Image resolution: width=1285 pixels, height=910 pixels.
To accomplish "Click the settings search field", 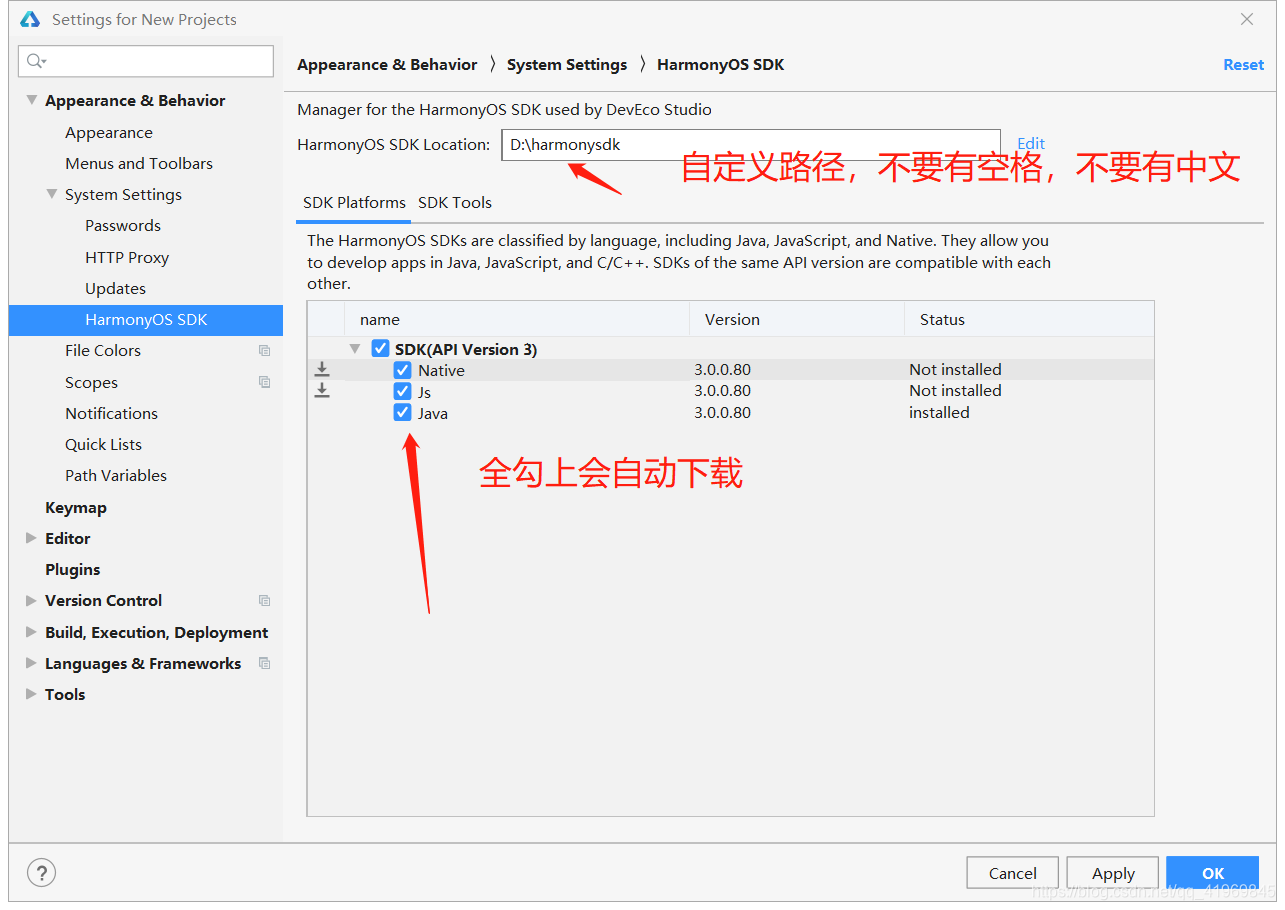I will coord(146,61).
